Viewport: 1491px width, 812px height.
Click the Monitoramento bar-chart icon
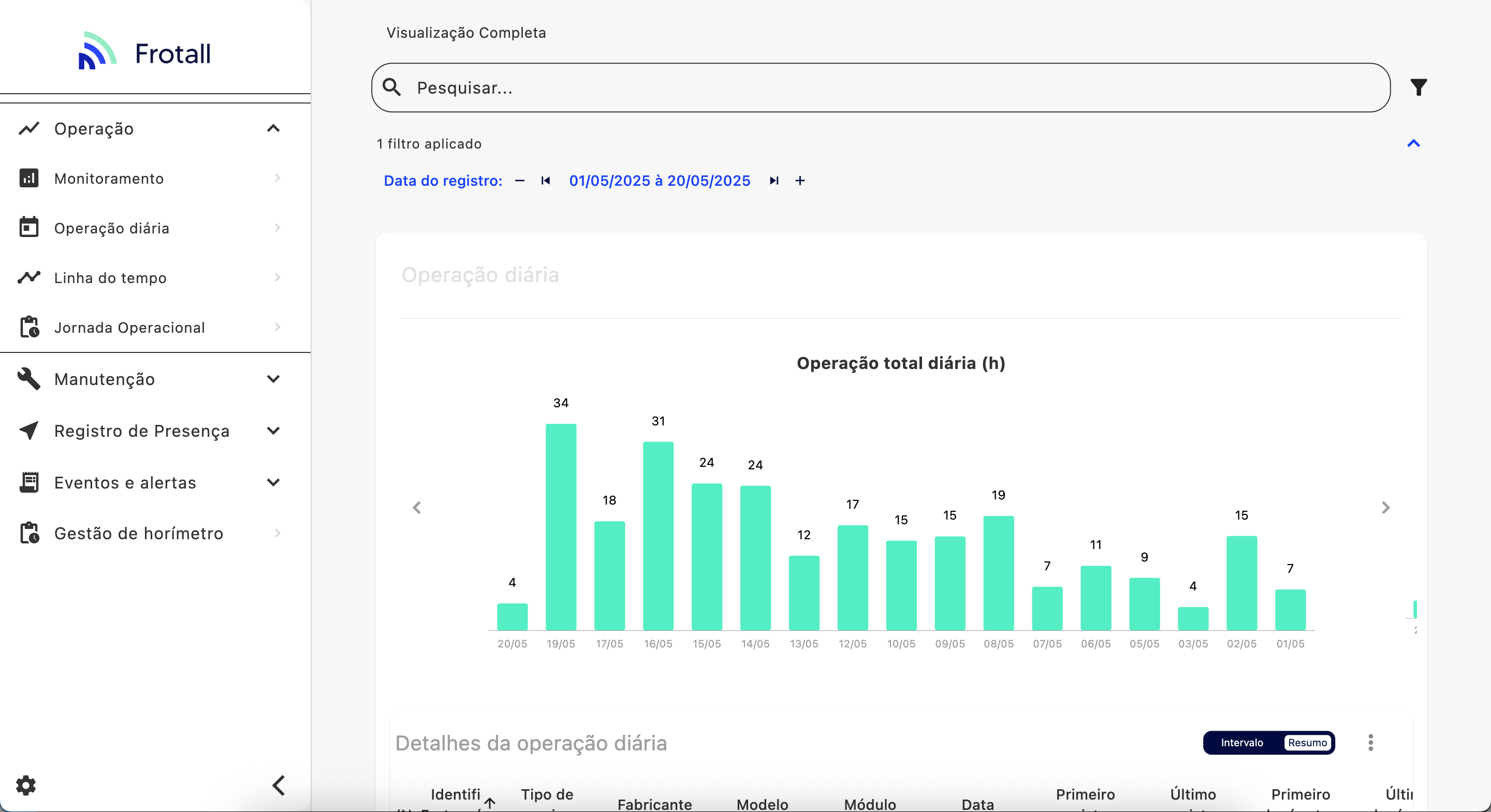coord(29,178)
